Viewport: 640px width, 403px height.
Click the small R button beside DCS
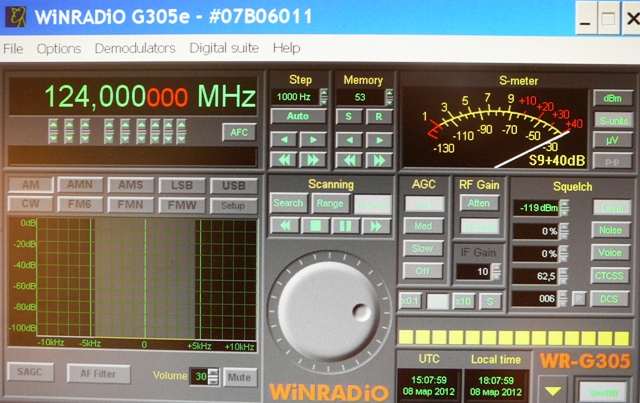pyautogui.click(x=578, y=299)
